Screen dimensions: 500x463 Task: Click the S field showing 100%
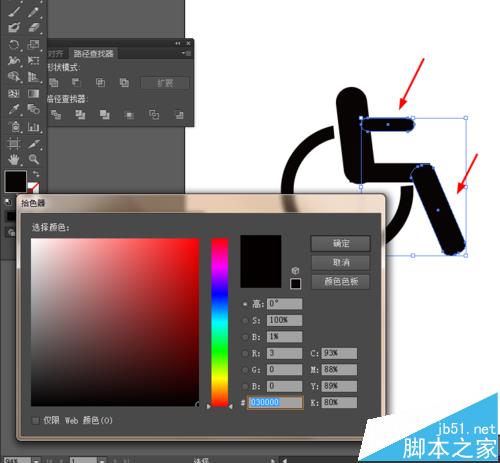coord(284,320)
